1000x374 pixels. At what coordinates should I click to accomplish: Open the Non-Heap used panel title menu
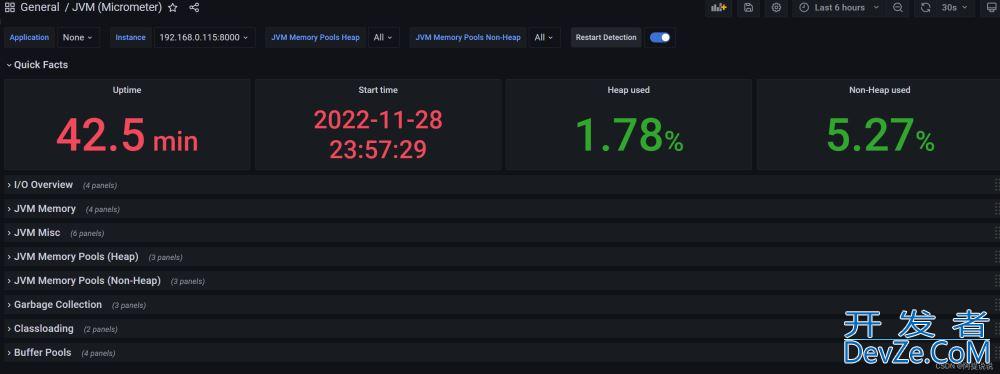(x=879, y=90)
